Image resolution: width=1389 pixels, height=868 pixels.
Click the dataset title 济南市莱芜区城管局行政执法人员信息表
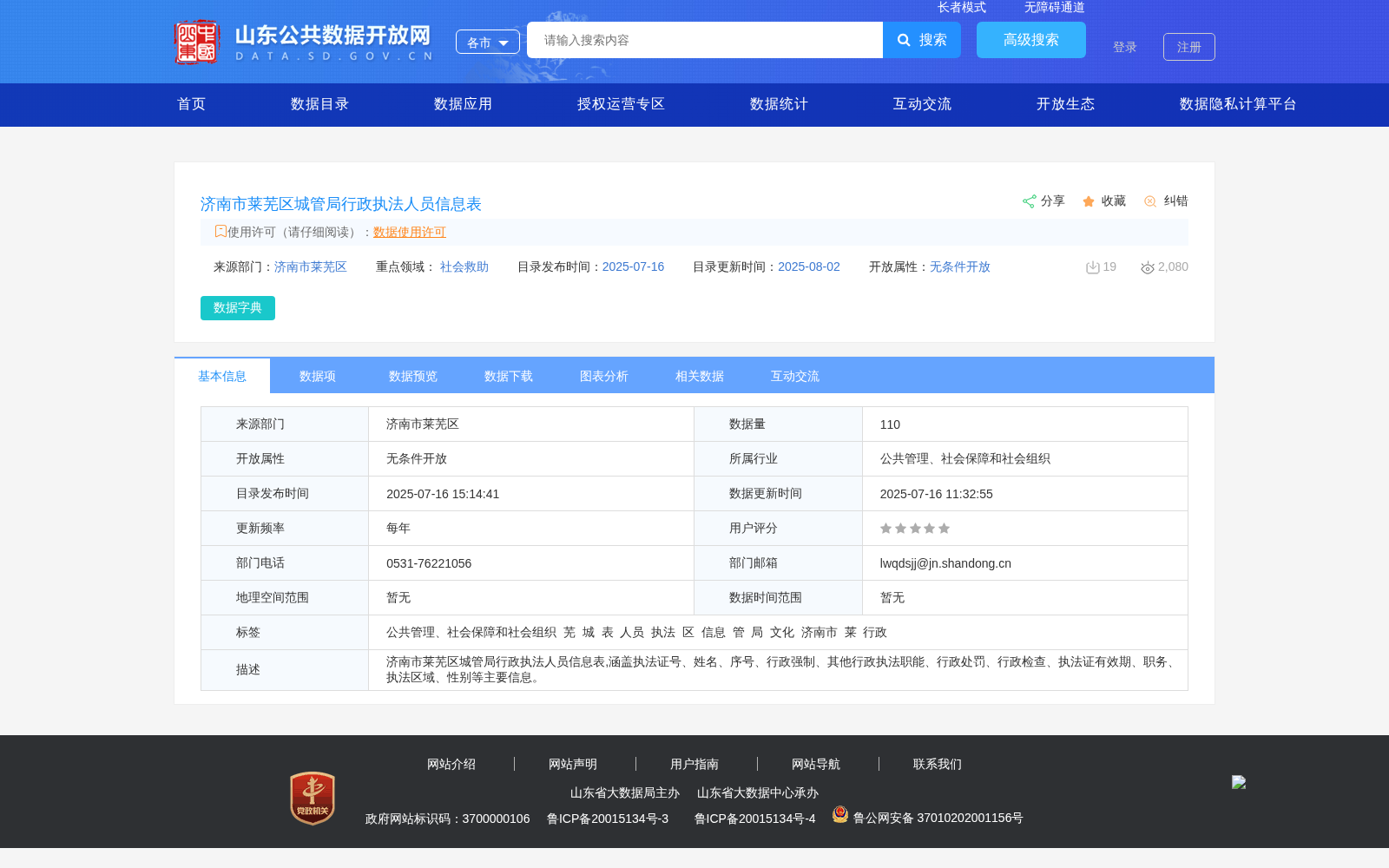(341, 204)
